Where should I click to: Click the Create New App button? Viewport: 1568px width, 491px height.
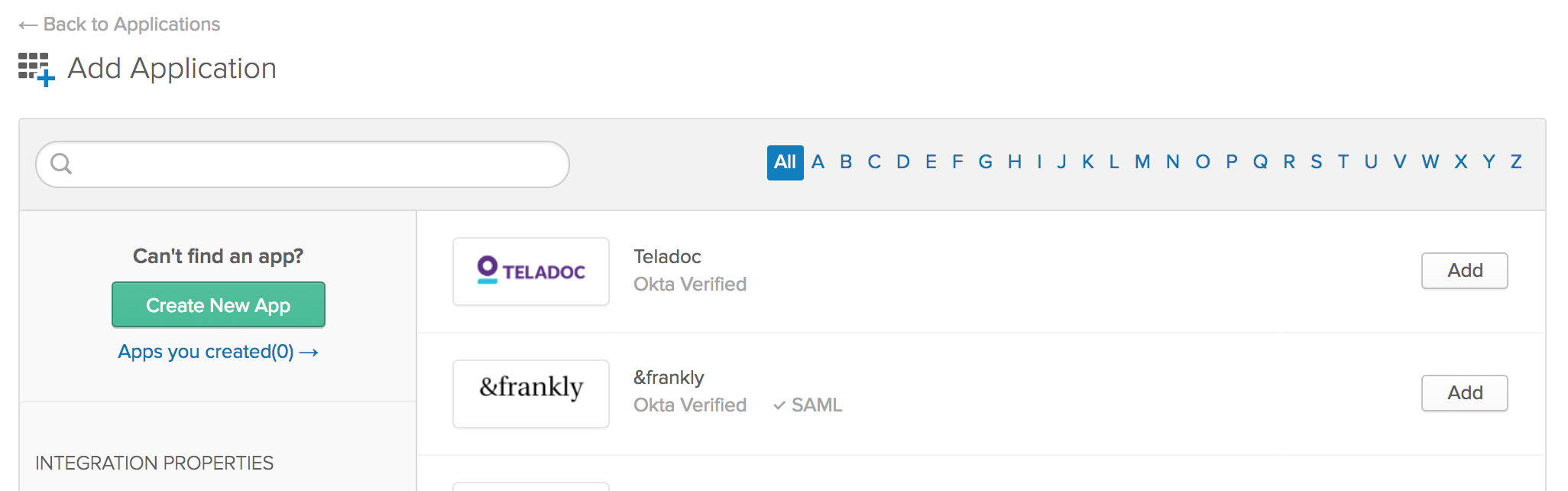pos(219,305)
